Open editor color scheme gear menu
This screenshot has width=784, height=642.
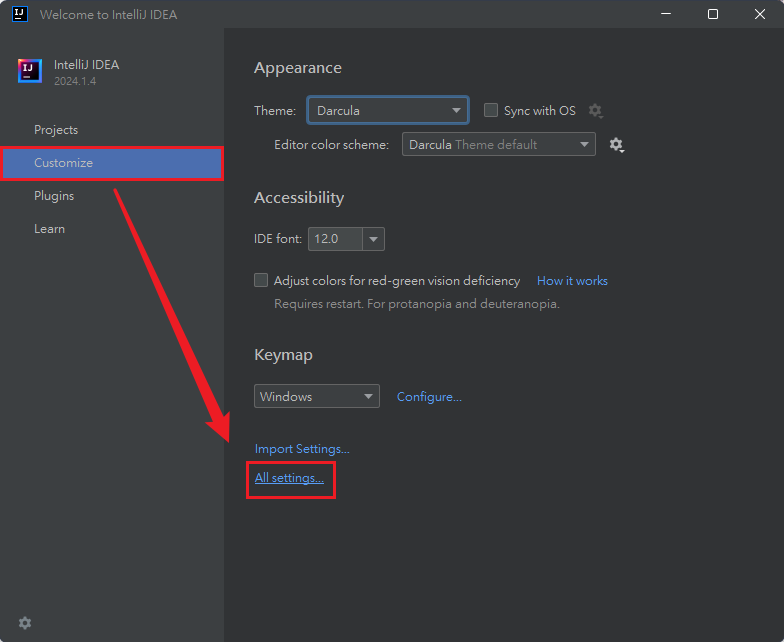click(x=616, y=145)
